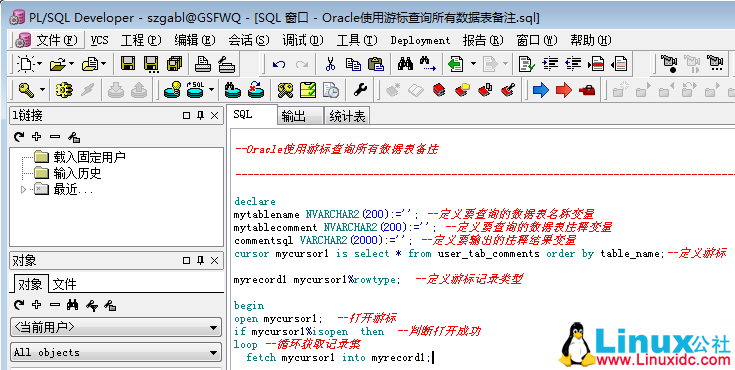
Task: Click the Save floppy disk icon
Action: tap(128, 64)
